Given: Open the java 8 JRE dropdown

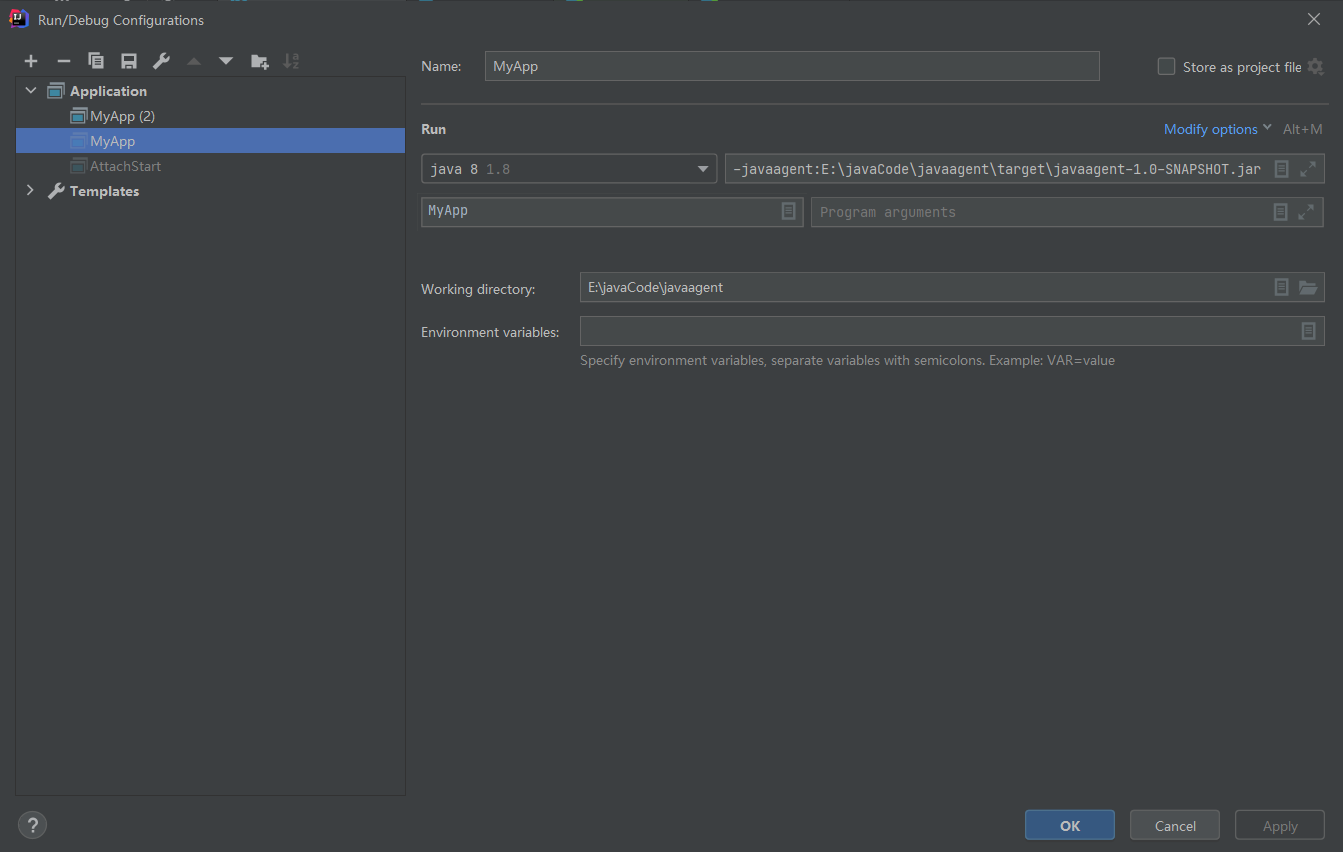Looking at the screenshot, I should [702, 169].
